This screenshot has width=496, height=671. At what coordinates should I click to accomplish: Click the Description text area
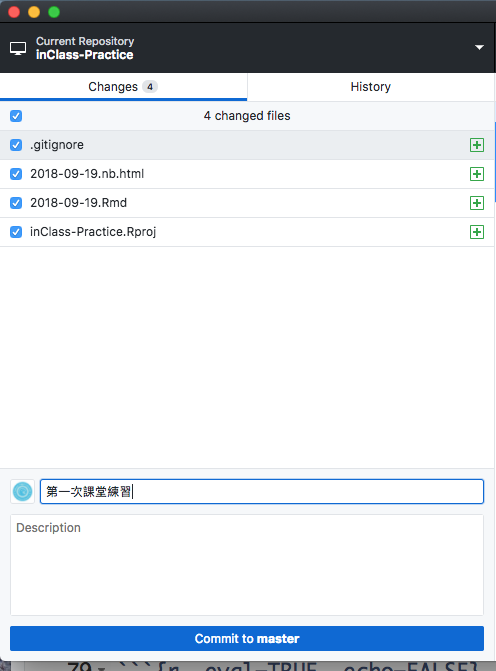coord(247,565)
